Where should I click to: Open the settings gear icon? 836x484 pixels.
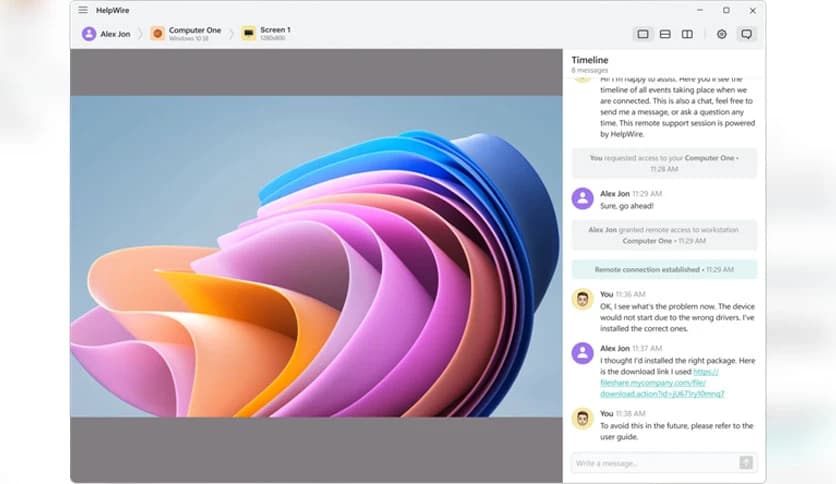pyautogui.click(x=722, y=34)
